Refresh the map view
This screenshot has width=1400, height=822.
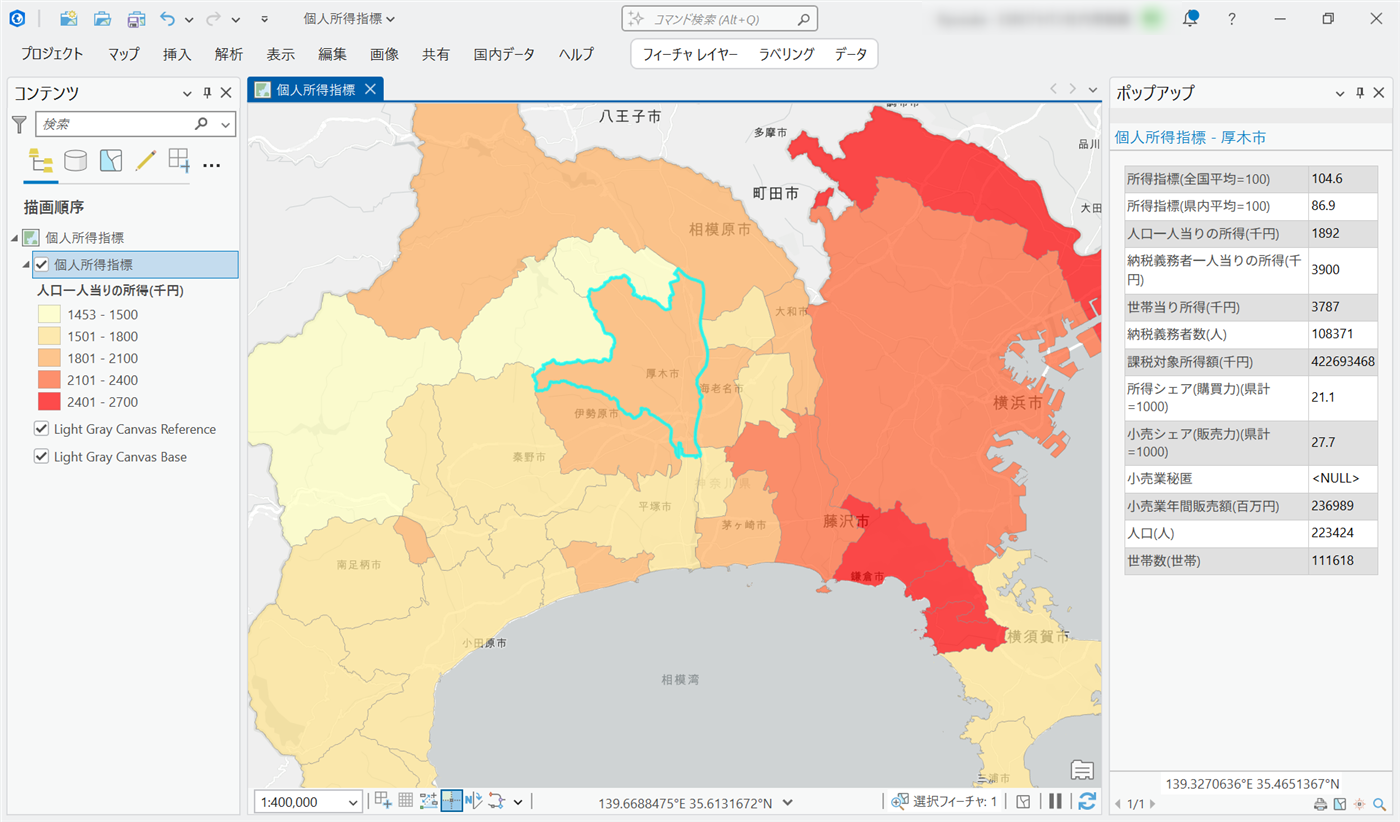[1087, 801]
